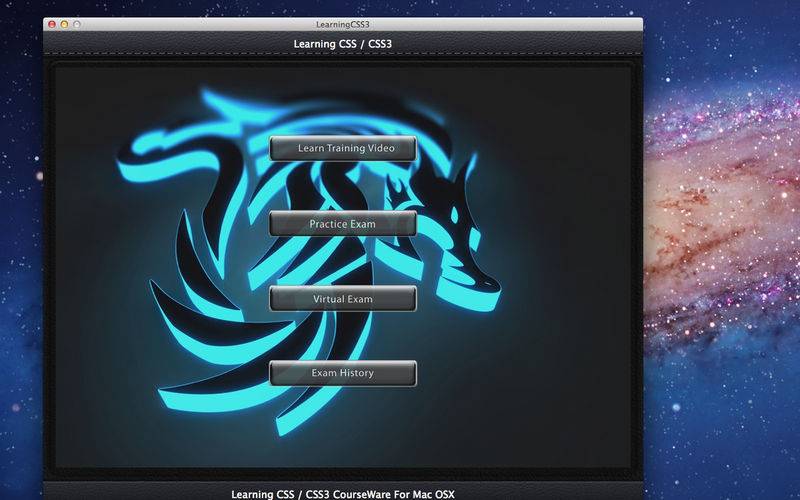The image size is (800, 500).
Task: Click the disabled zoom window button
Action: click(77, 24)
